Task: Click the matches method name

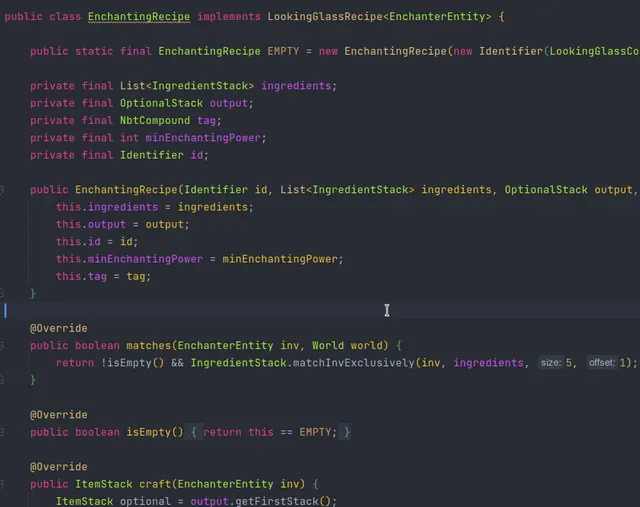Action: 149,346
